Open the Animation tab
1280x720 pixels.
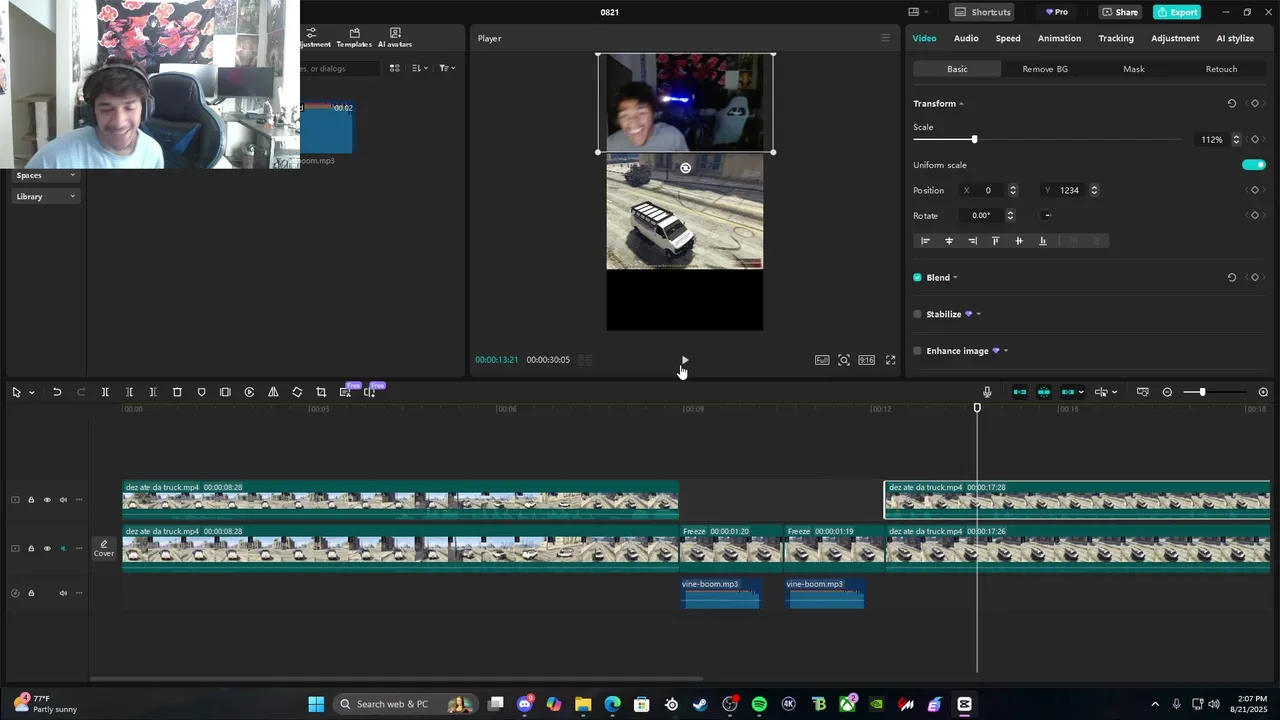click(1059, 38)
